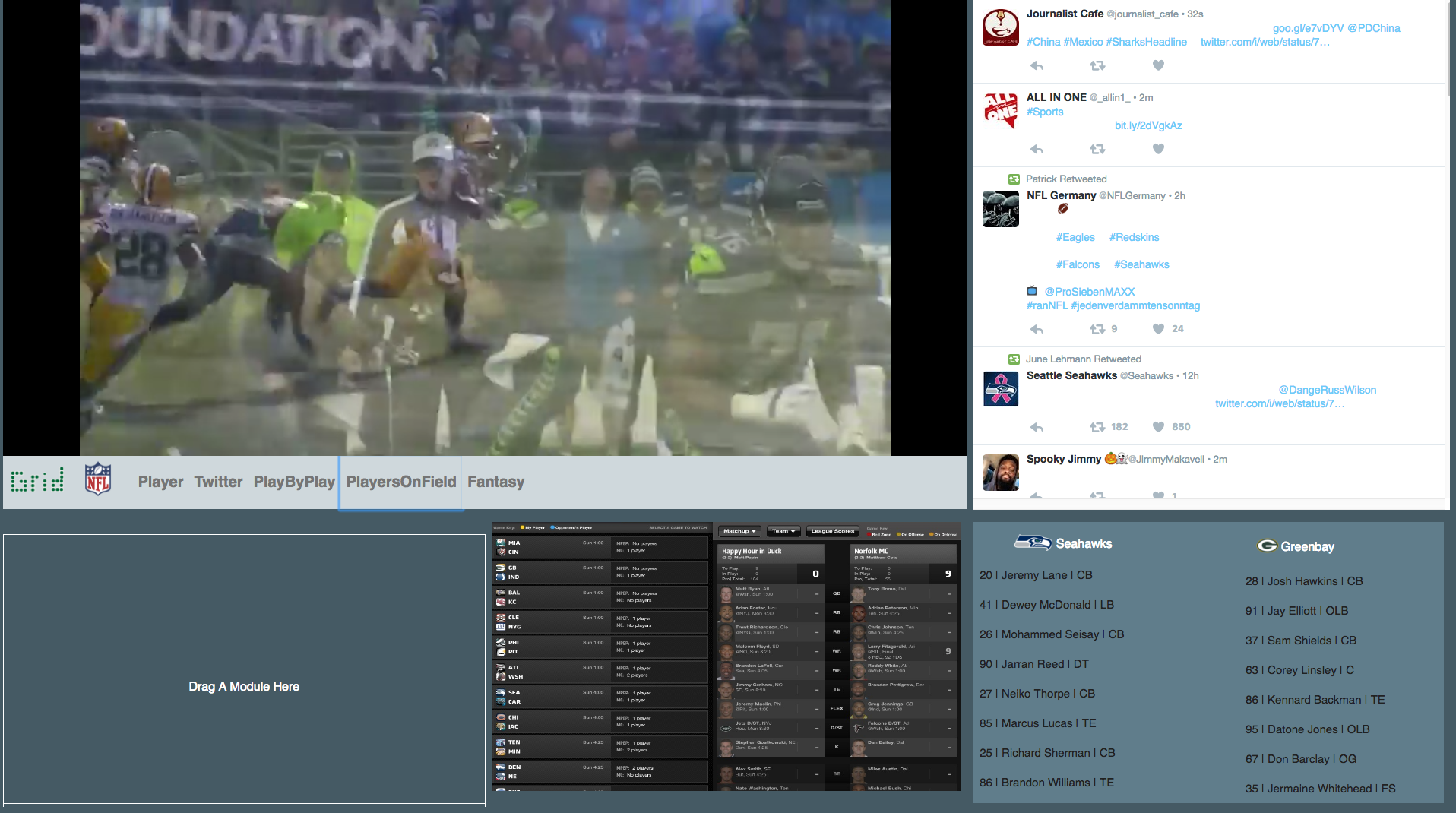Retweet the ALL IN ONE tweet
Viewport: 1456px width, 813px height.
pos(1097,149)
